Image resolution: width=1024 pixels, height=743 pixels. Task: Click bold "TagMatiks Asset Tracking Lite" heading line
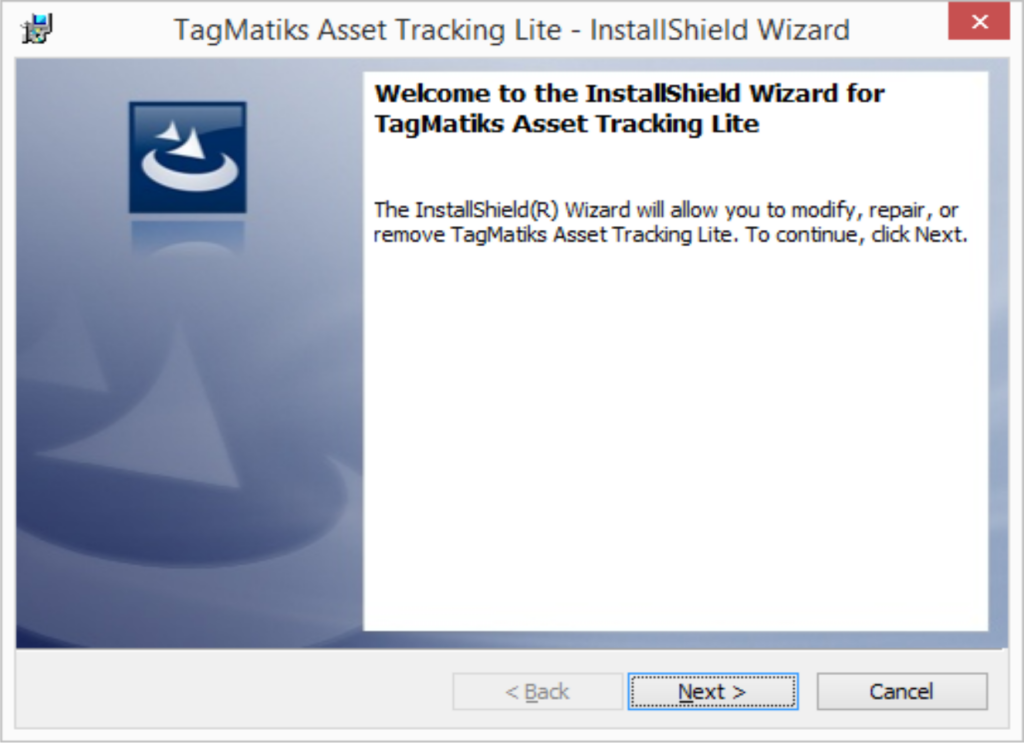click(x=567, y=123)
